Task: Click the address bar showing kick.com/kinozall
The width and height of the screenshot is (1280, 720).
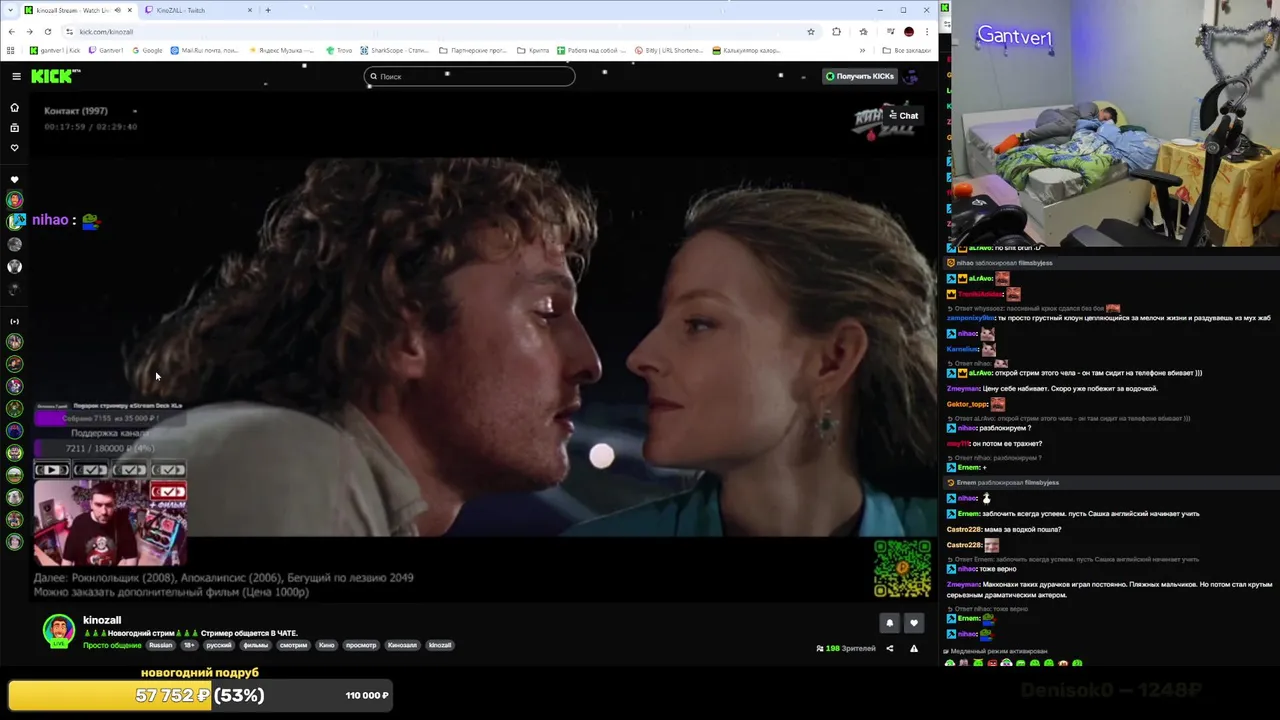Action: pyautogui.click(x=440, y=31)
